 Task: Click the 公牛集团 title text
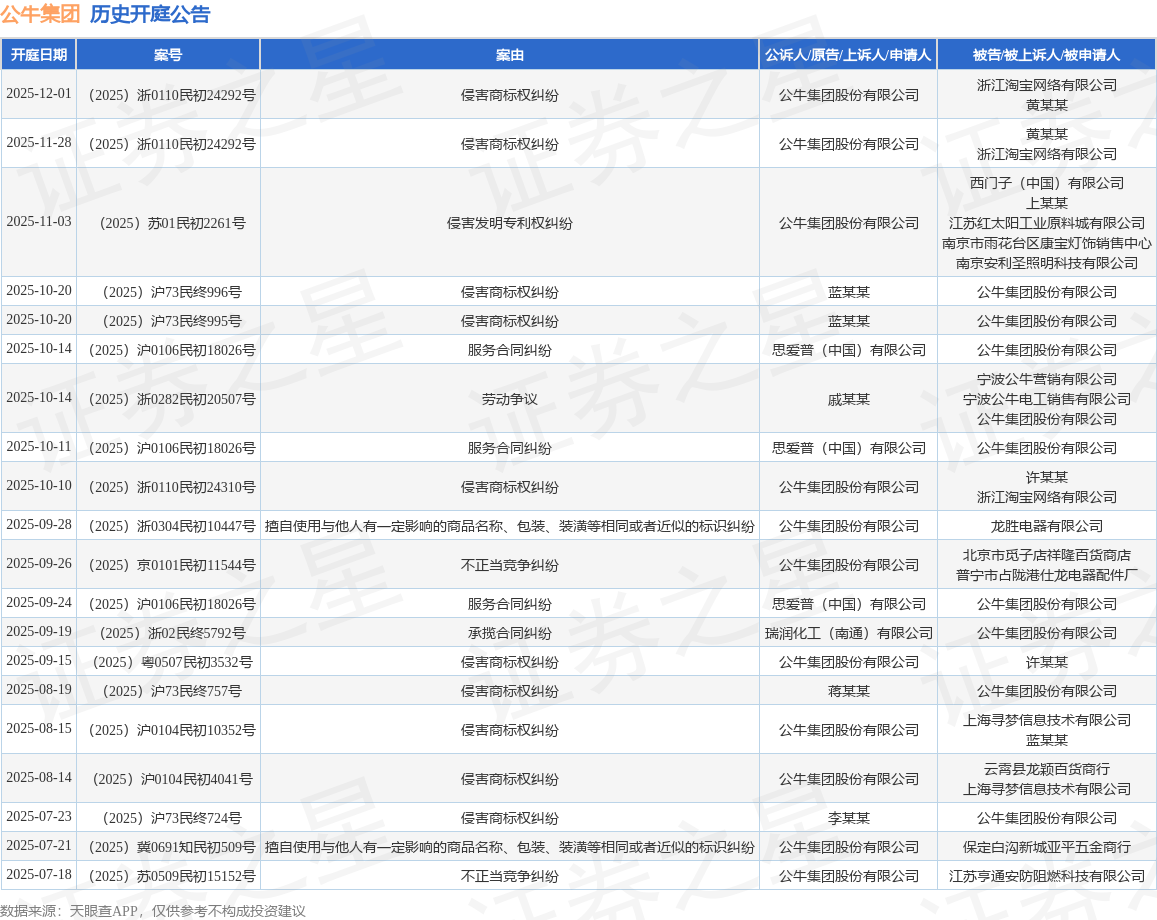41,14
